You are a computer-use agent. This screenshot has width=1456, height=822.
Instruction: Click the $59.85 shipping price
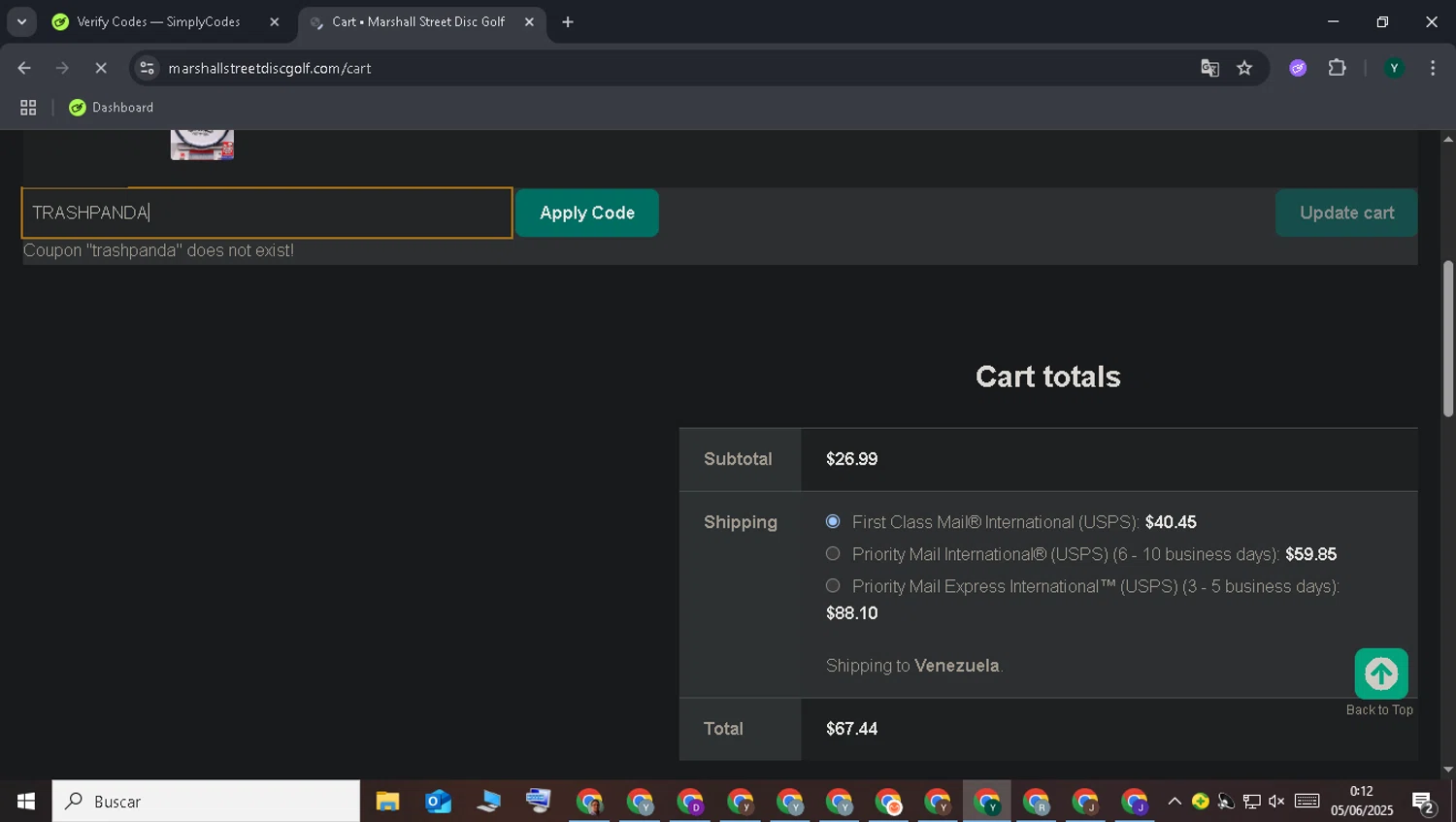[1310, 554]
